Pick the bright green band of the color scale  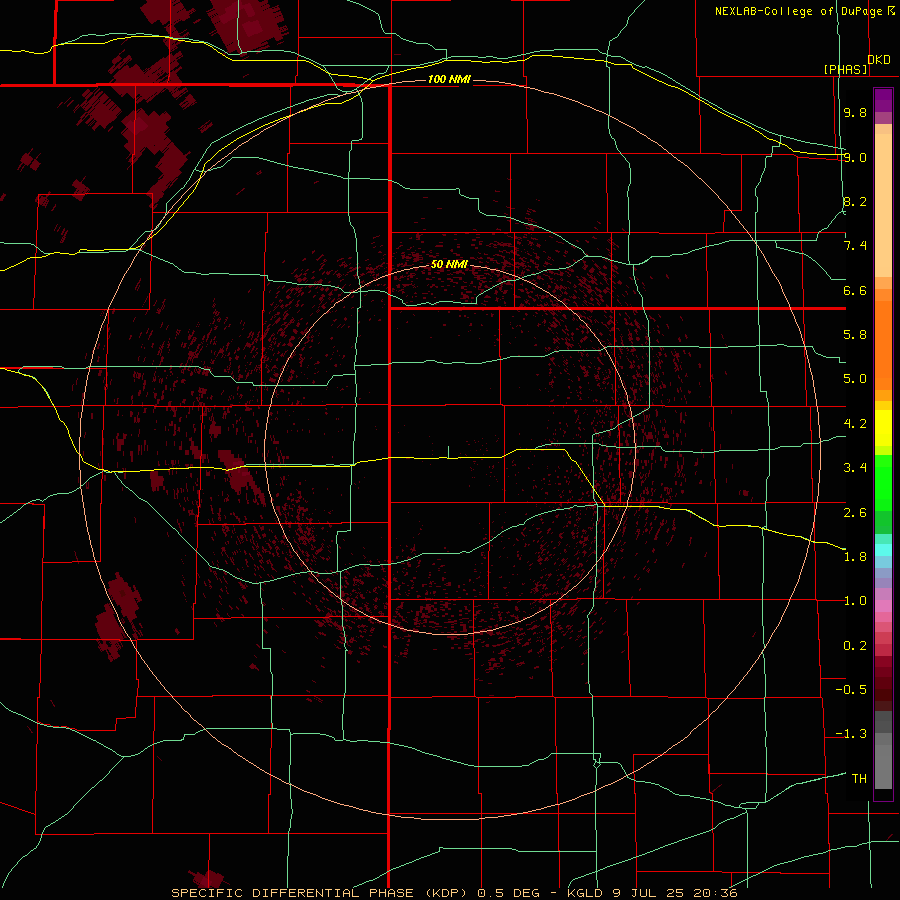883,482
